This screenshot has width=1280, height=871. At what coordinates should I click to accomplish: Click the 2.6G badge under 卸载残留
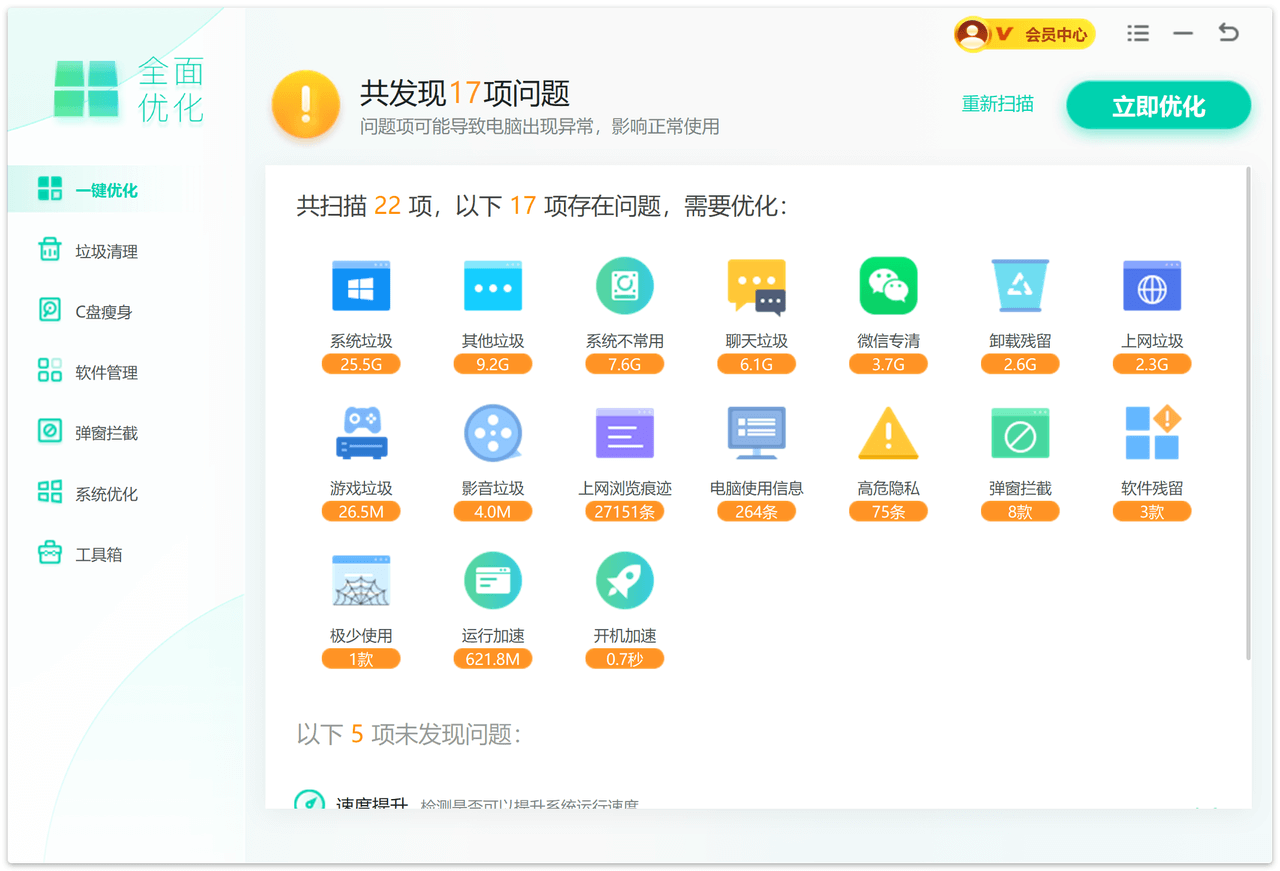tap(1020, 364)
